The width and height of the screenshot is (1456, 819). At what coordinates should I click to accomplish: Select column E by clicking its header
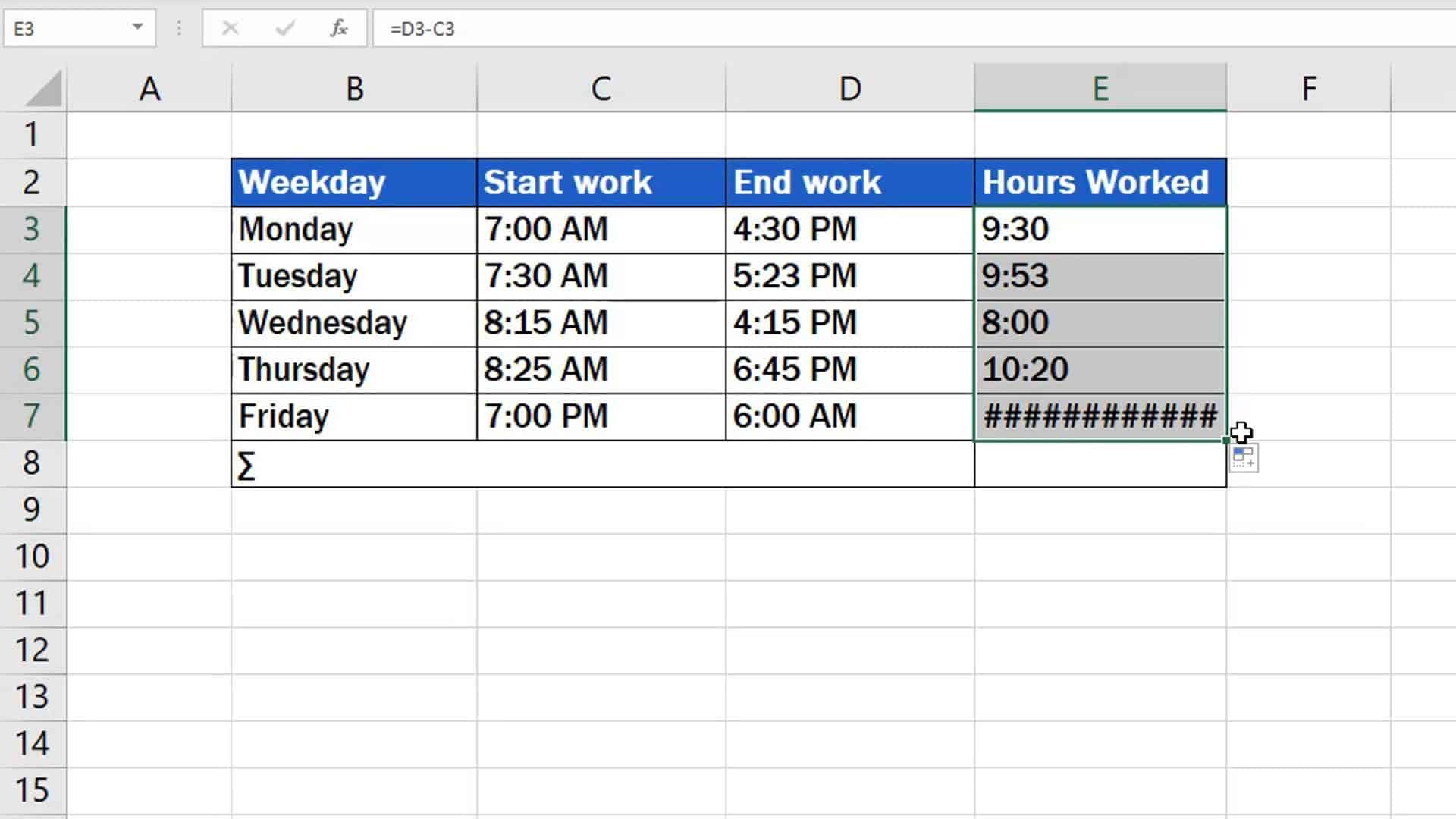click(1100, 87)
